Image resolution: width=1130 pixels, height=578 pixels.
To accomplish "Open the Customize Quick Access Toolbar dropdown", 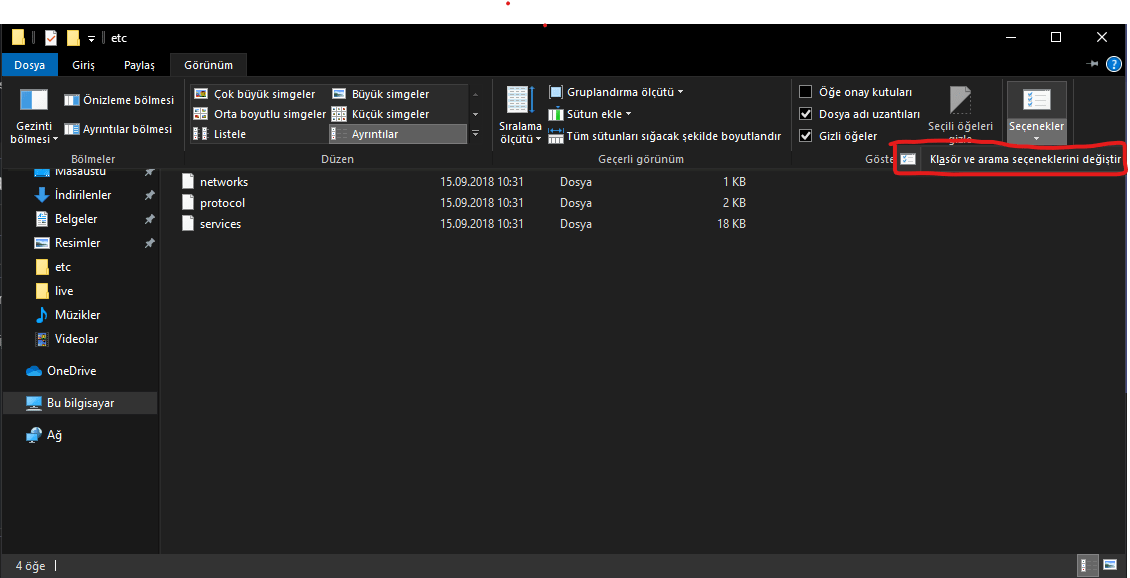I will 92,38.
